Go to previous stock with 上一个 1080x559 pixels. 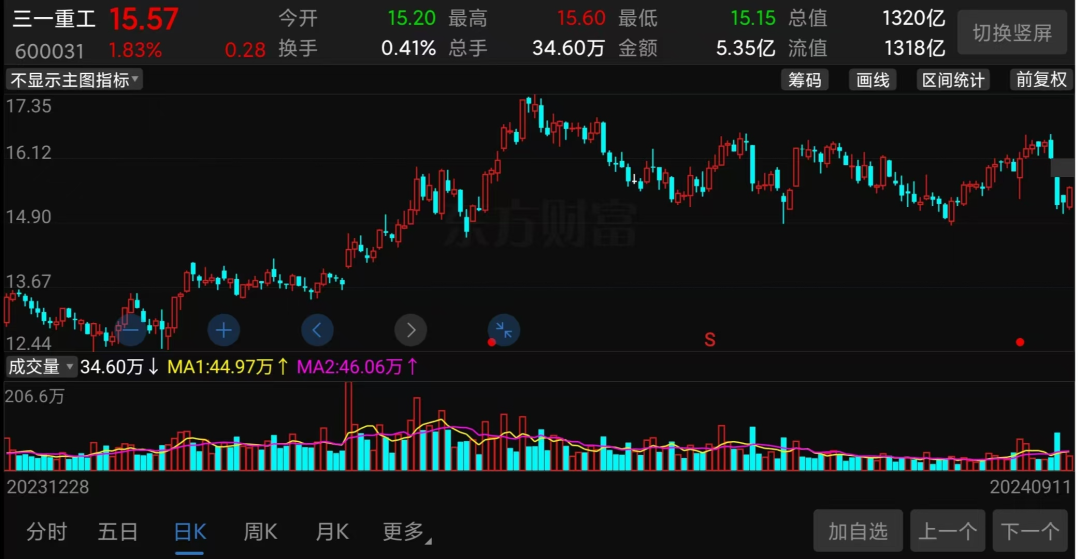[948, 531]
